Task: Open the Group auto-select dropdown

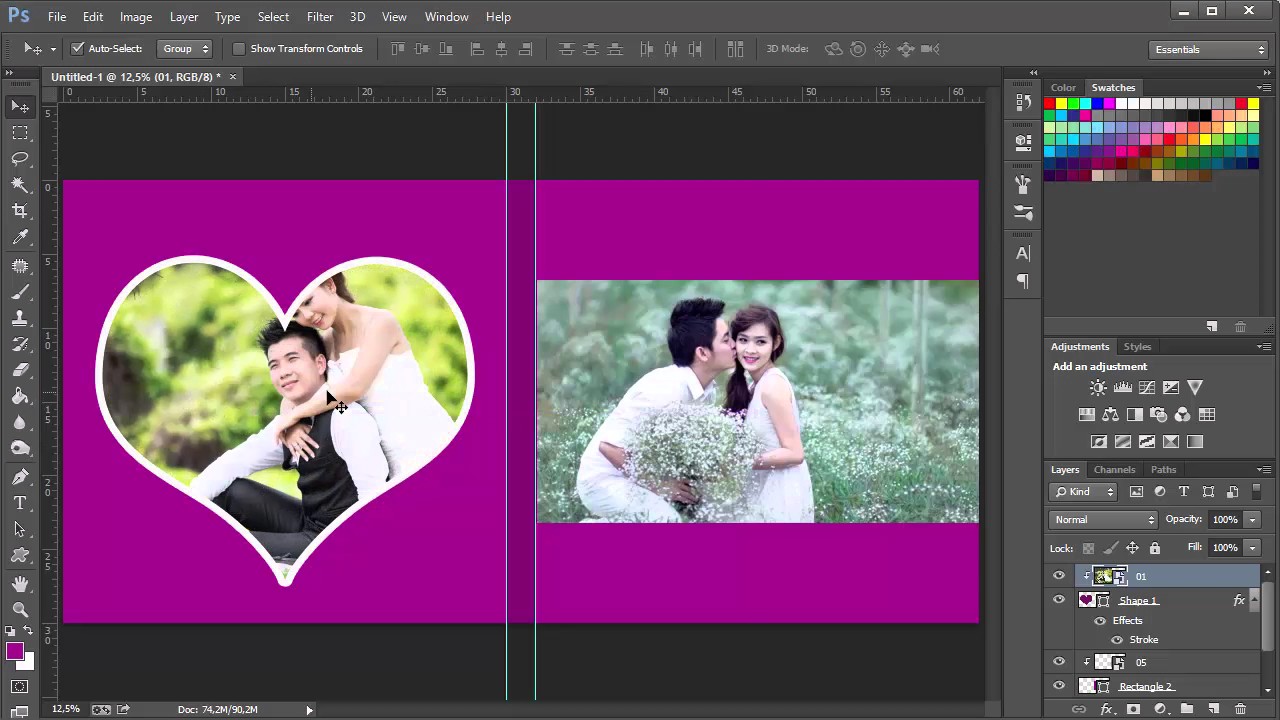Action: 185,48
